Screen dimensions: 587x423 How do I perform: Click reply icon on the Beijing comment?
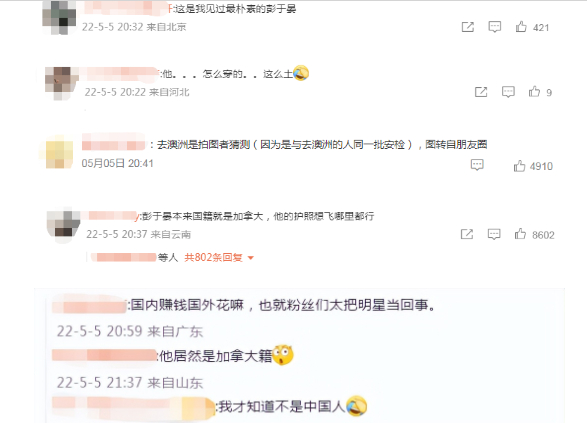point(495,27)
